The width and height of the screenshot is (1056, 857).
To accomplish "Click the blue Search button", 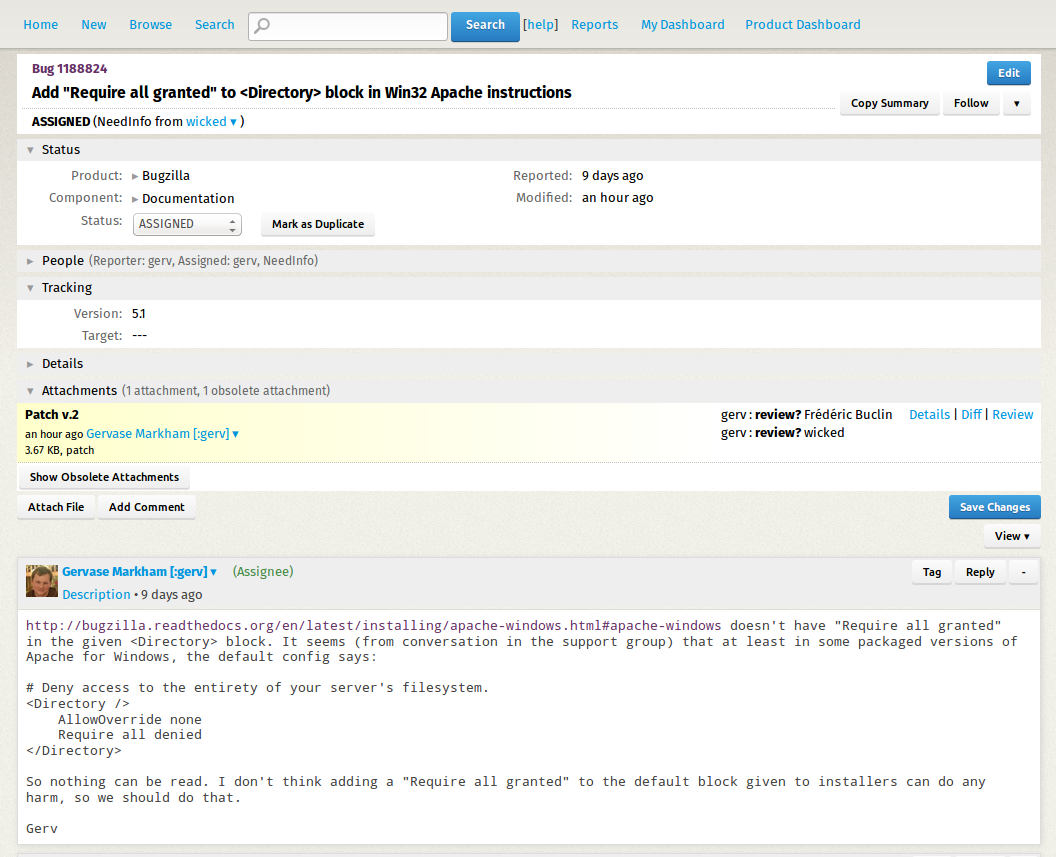I will click(x=485, y=26).
